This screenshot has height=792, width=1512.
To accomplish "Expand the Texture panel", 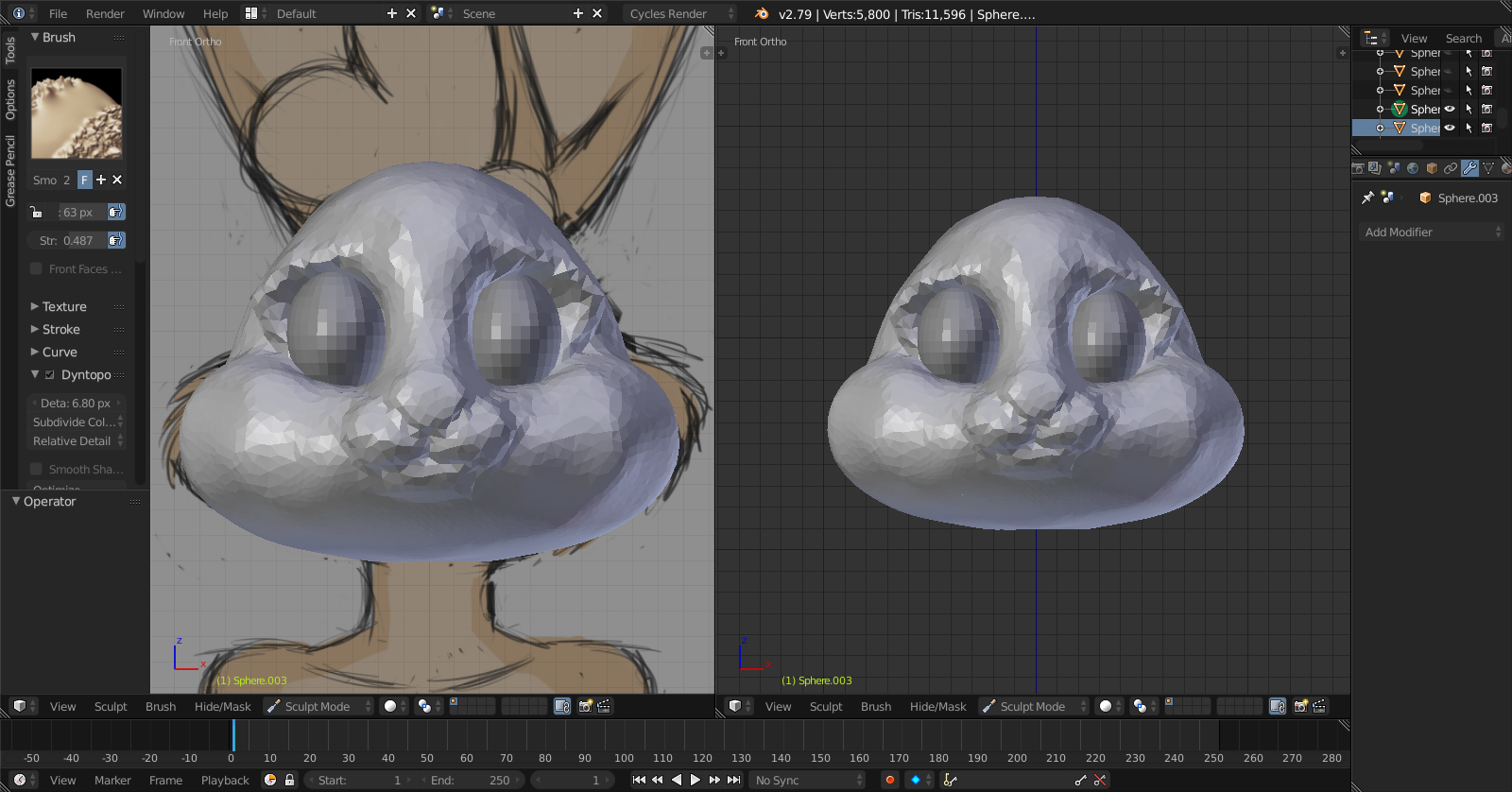I will click(64, 306).
